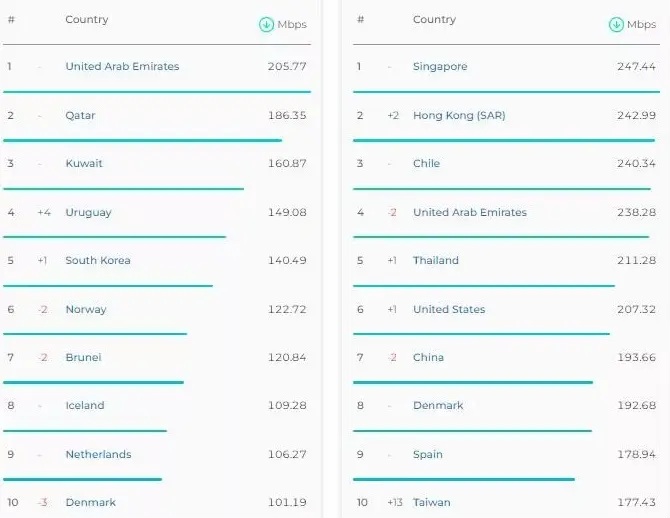Open Singapore in right table

440,67
